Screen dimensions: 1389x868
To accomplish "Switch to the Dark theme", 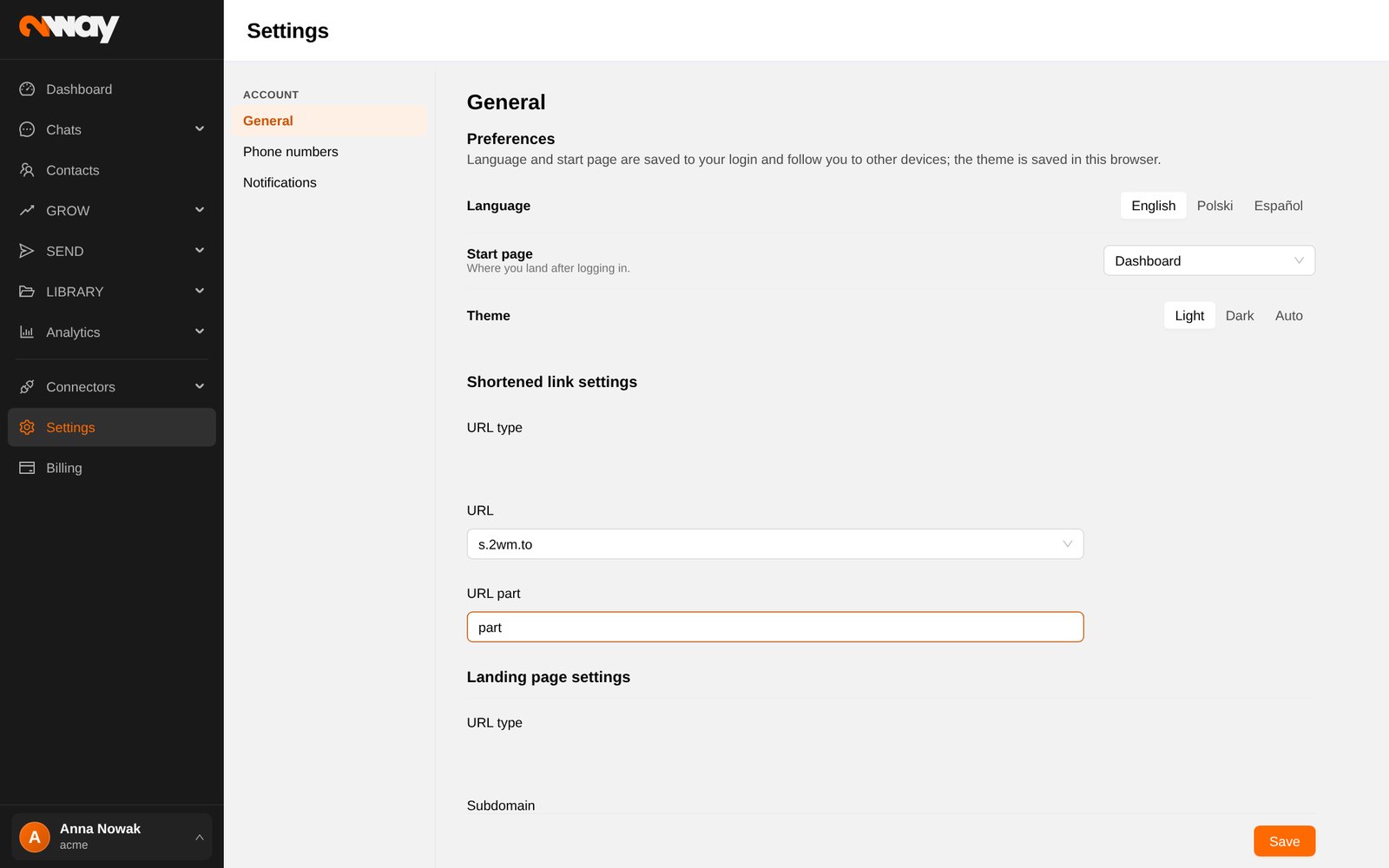I will pos(1240,316).
